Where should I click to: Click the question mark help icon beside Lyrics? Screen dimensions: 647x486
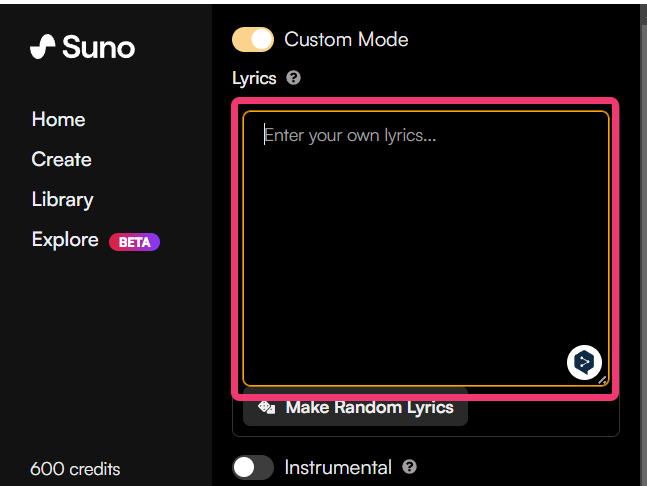click(x=293, y=77)
